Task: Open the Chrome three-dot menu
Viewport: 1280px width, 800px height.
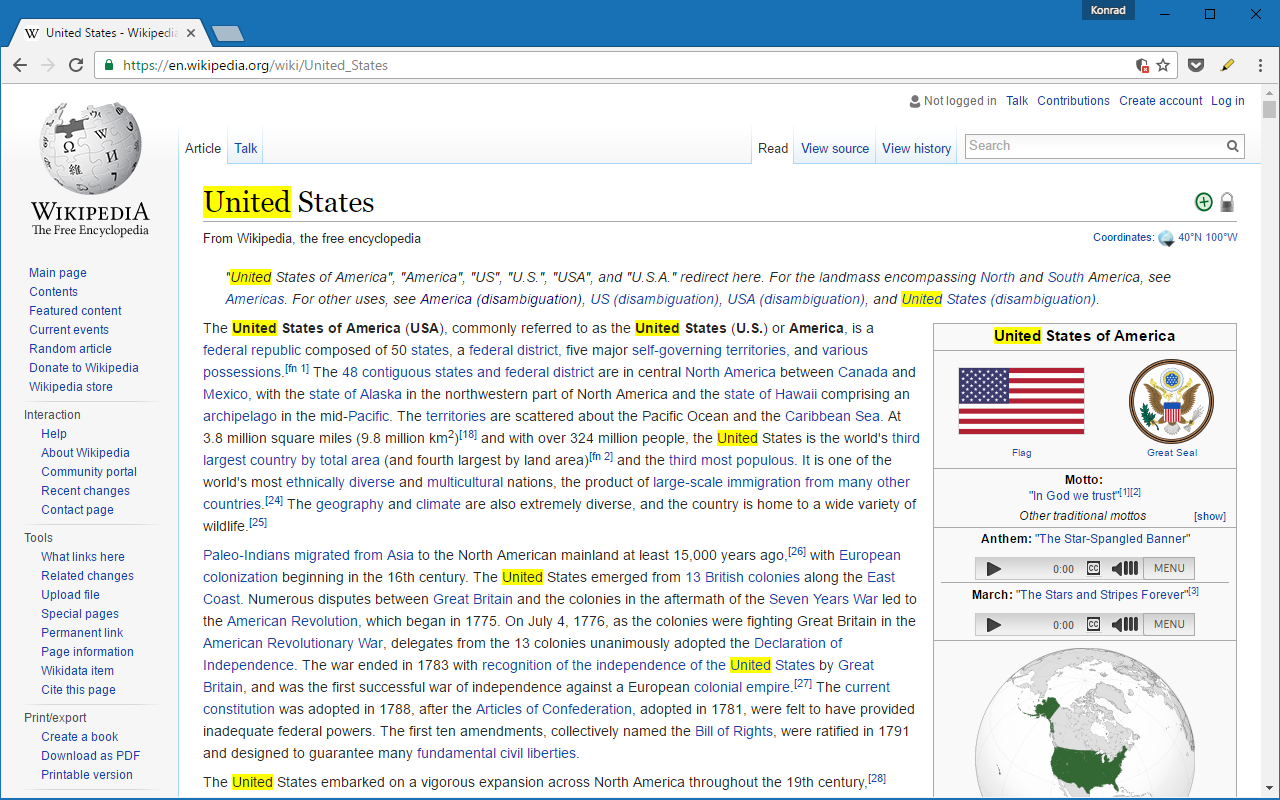Action: [1260, 65]
